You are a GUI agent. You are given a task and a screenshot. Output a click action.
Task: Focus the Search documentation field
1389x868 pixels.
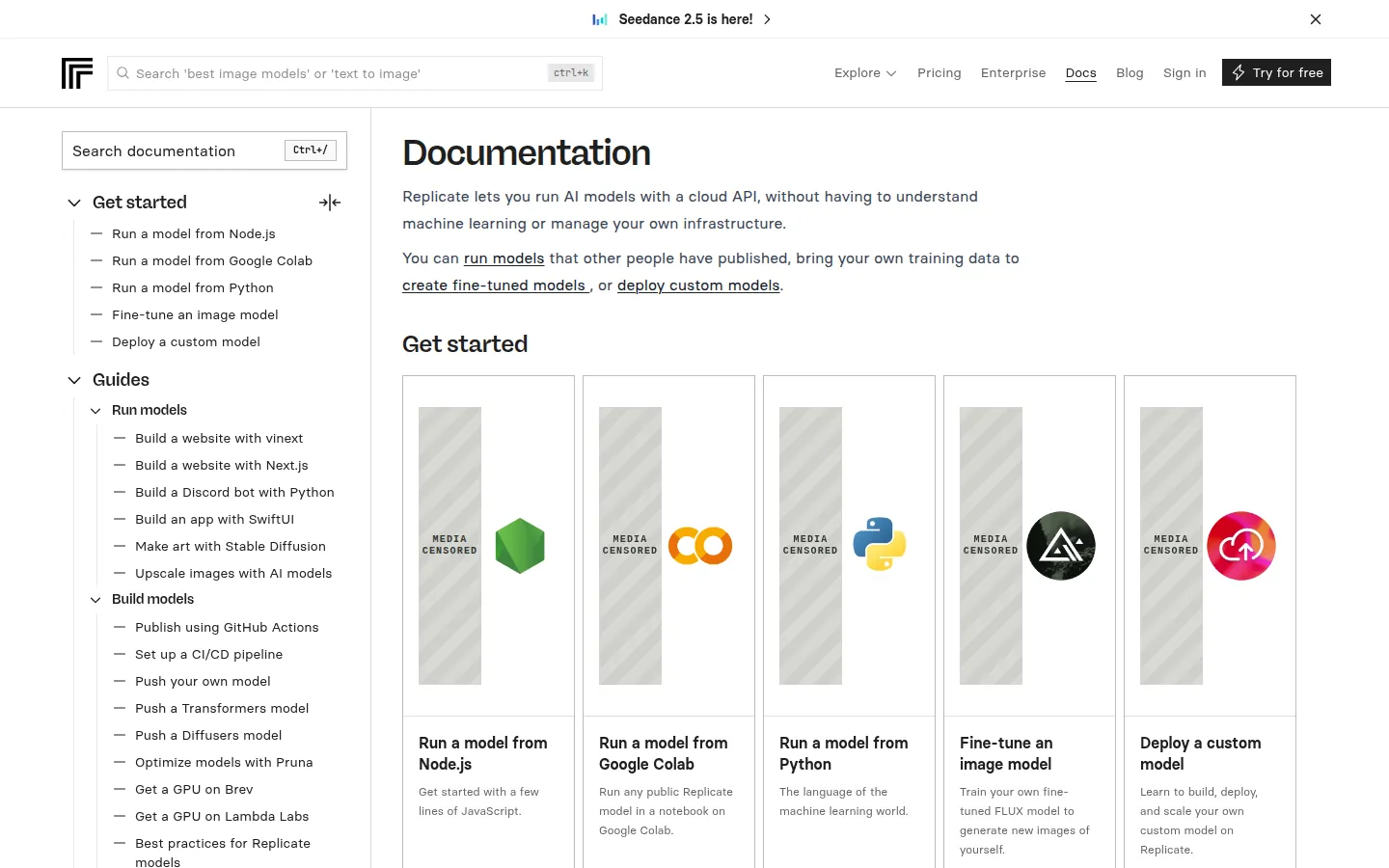tap(204, 150)
